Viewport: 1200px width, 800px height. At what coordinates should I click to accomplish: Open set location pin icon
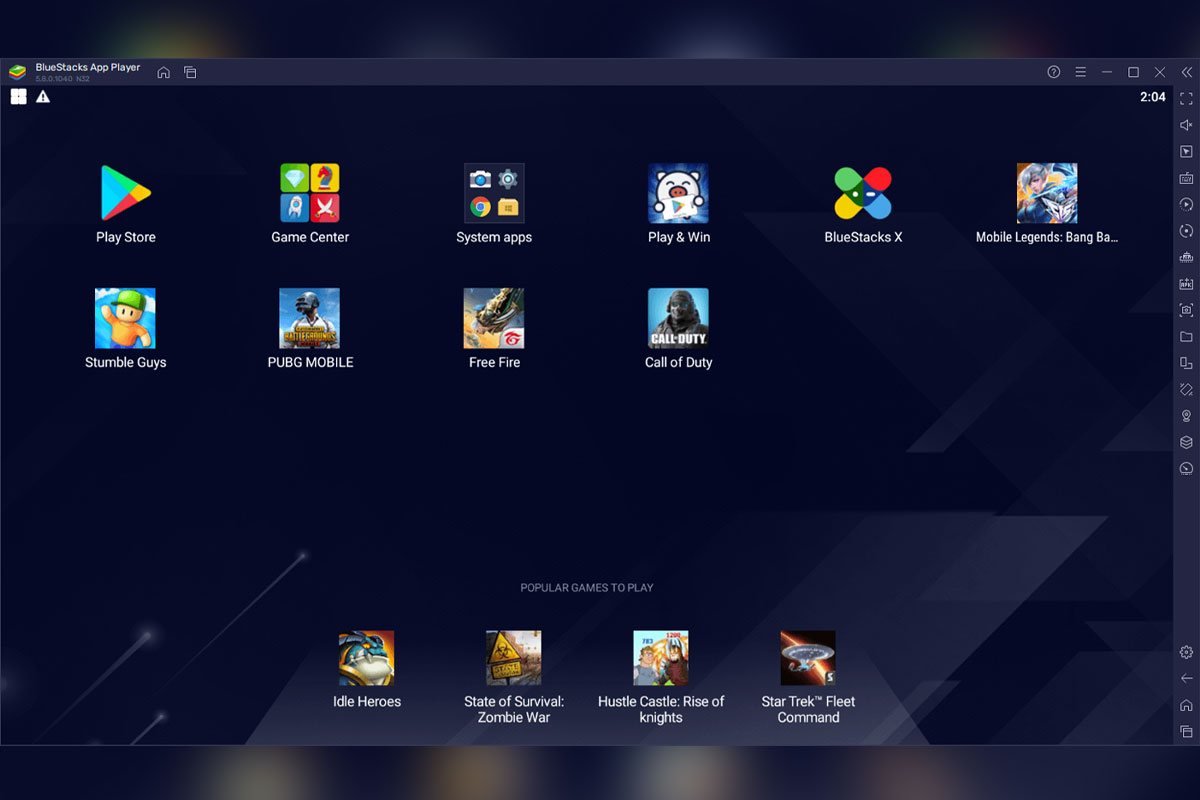click(1186, 416)
